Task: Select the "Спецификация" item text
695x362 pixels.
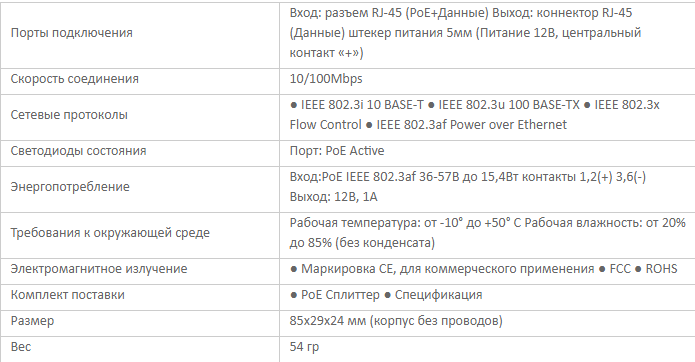Action: pos(438,296)
